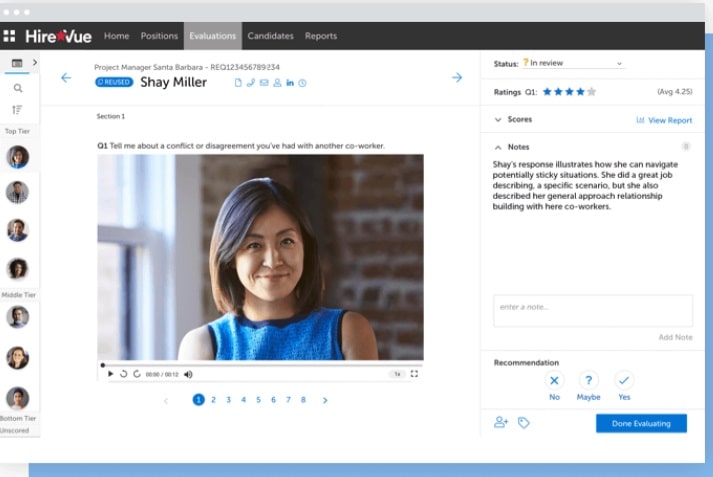Collapse the Notes section

pyautogui.click(x=498, y=147)
